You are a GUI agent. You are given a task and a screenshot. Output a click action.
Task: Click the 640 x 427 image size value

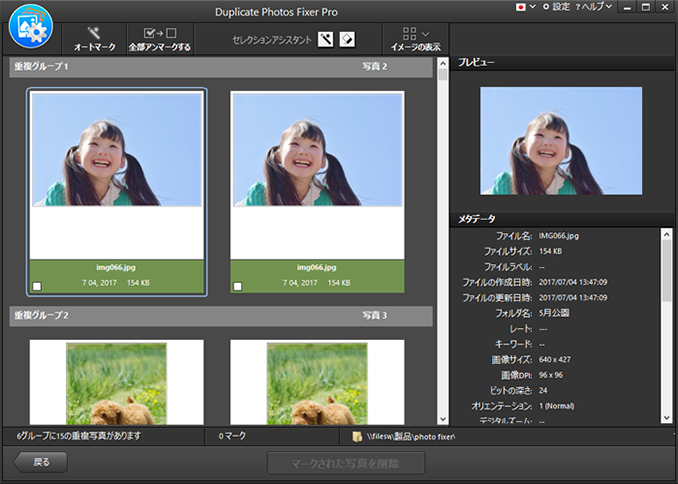click(x=554, y=359)
